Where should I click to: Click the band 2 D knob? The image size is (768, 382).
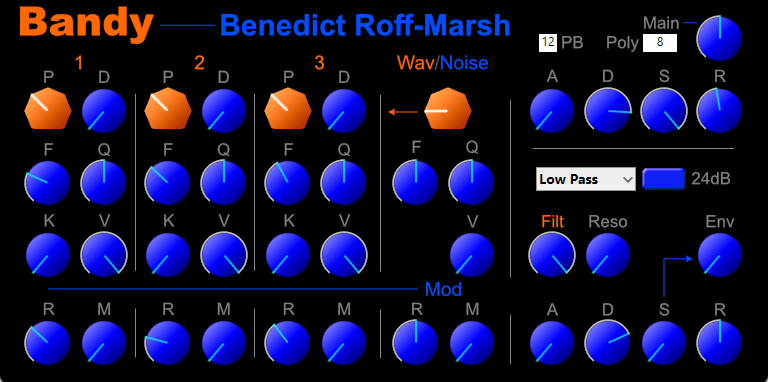point(224,111)
